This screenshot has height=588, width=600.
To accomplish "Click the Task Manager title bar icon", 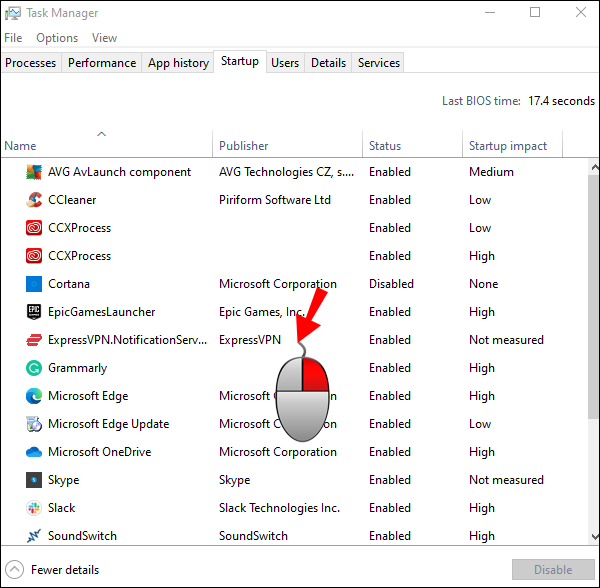I will 13,13.
